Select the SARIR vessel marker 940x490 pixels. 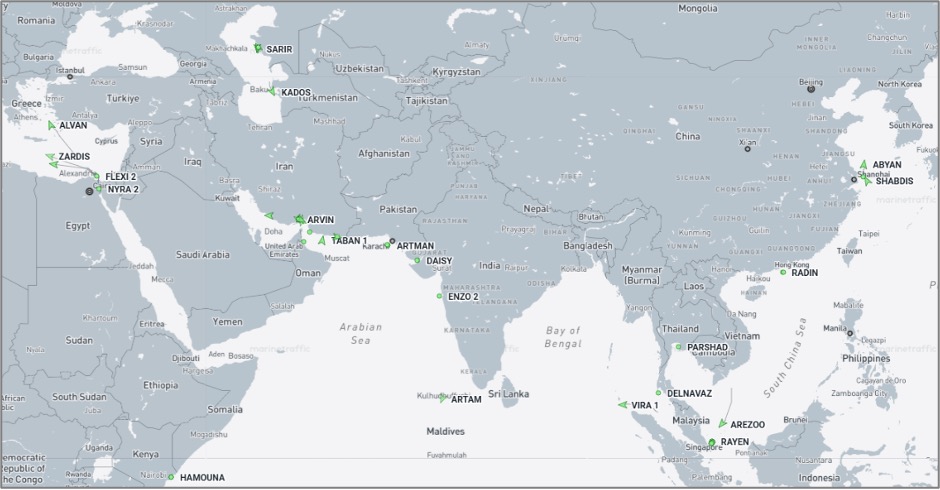[x=258, y=49]
